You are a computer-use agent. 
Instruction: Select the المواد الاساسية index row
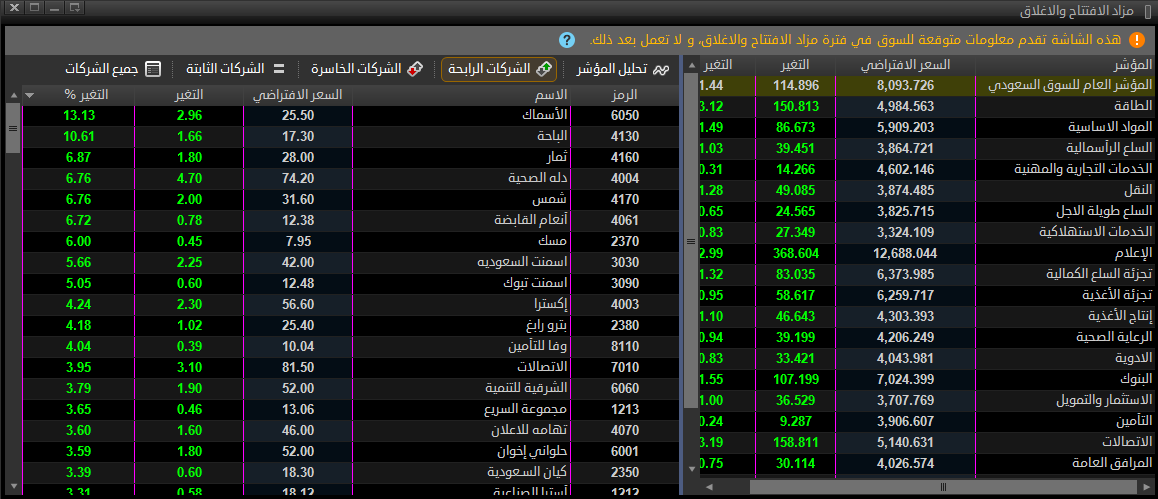[x=926, y=127]
